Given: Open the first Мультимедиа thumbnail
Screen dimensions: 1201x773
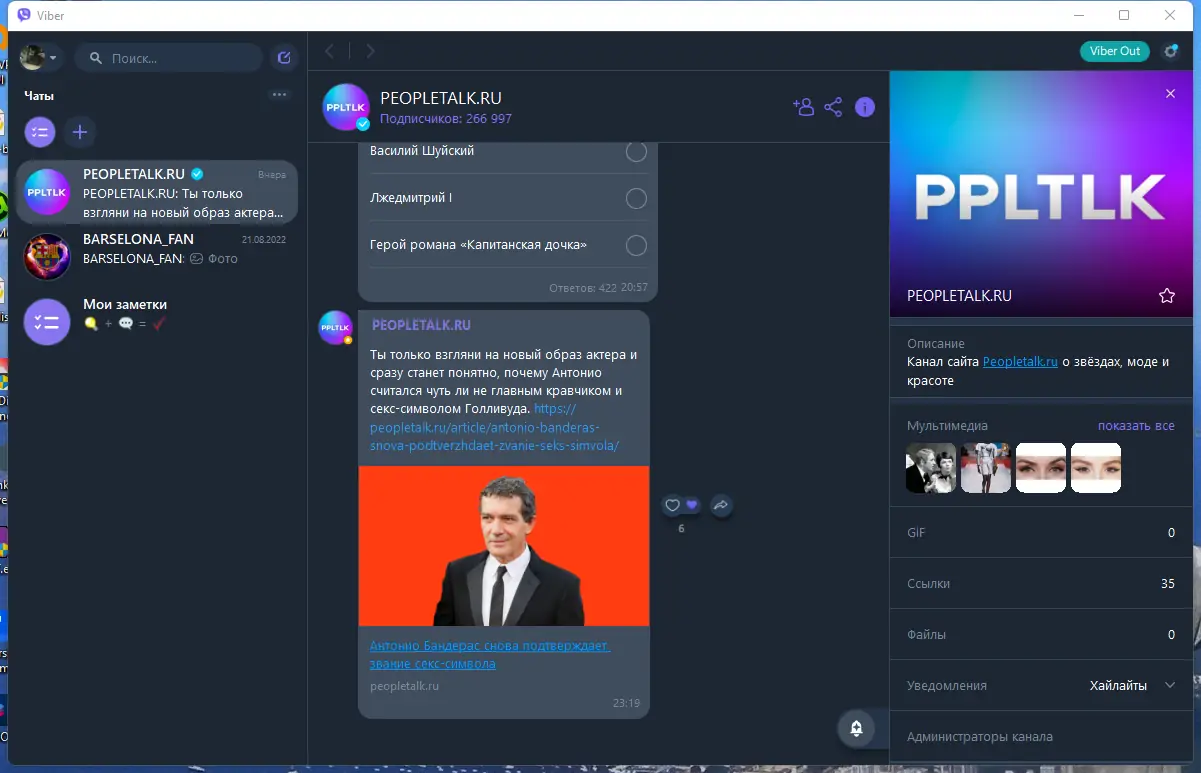Looking at the screenshot, I should tap(930, 467).
